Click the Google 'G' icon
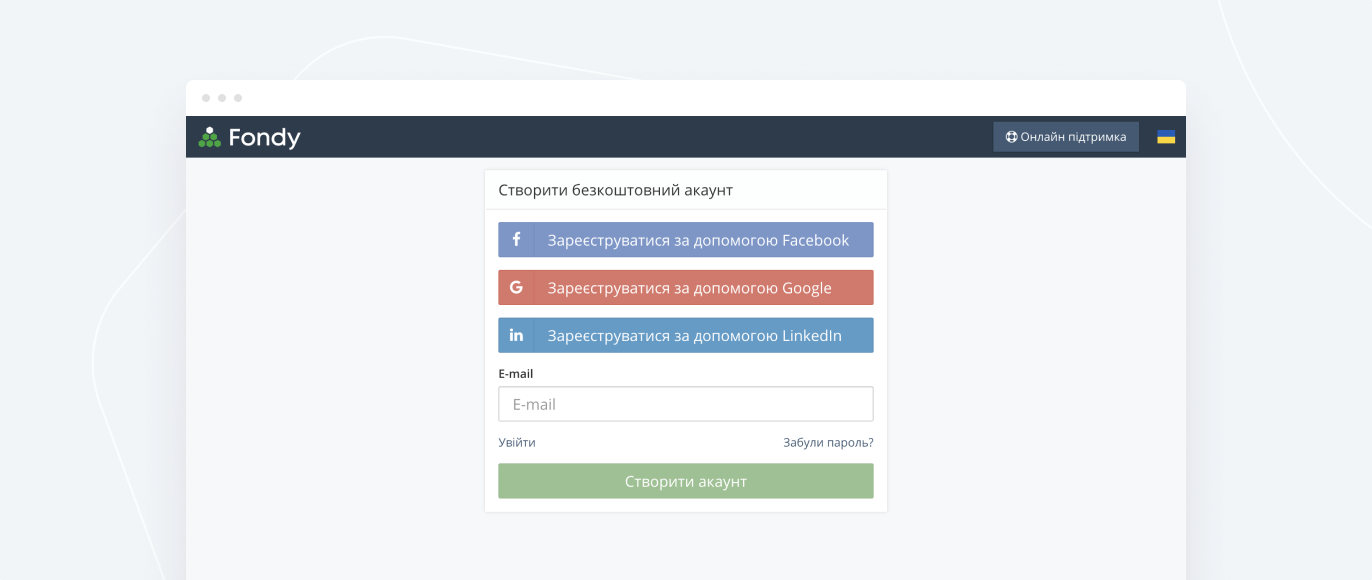The width and height of the screenshot is (1372, 580). coord(516,288)
